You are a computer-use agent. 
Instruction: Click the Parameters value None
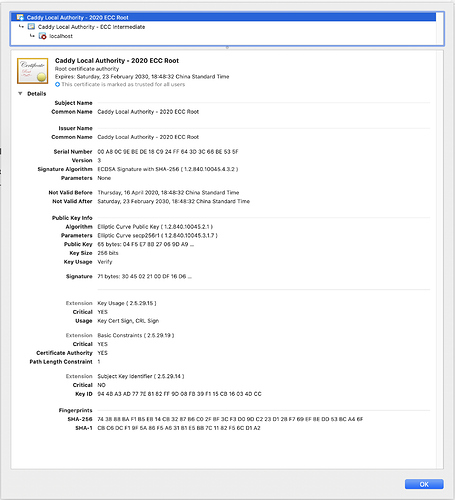pyautogui.click(x=104, y=178)
